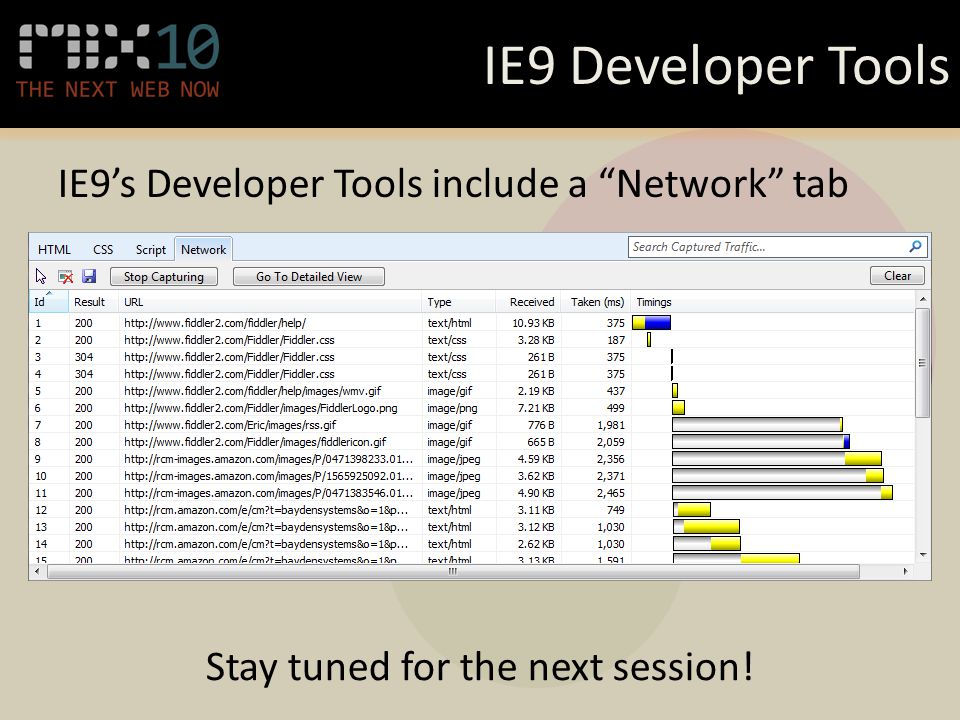The width and height of the screenshot is (960, 720).
Task: Click the horizontal scrollbar thumb
Action: 453,571
